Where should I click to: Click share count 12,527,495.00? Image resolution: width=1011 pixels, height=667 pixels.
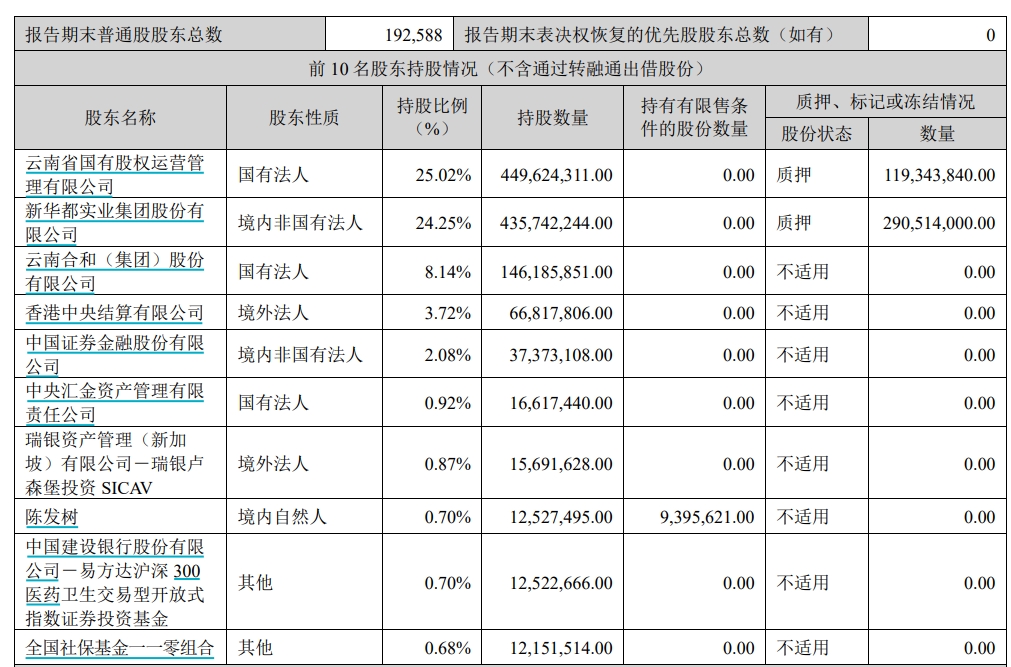(561, 517)
